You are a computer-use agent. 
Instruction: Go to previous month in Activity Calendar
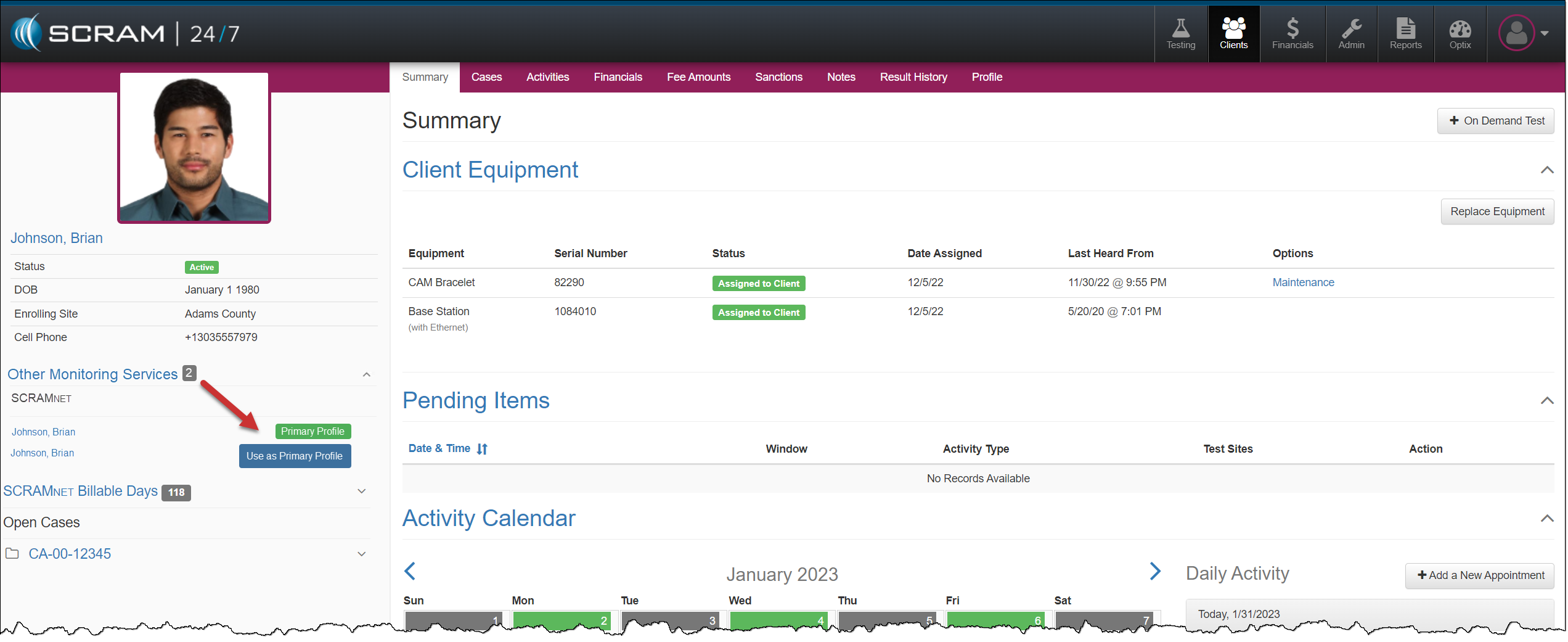coord(410,571)
